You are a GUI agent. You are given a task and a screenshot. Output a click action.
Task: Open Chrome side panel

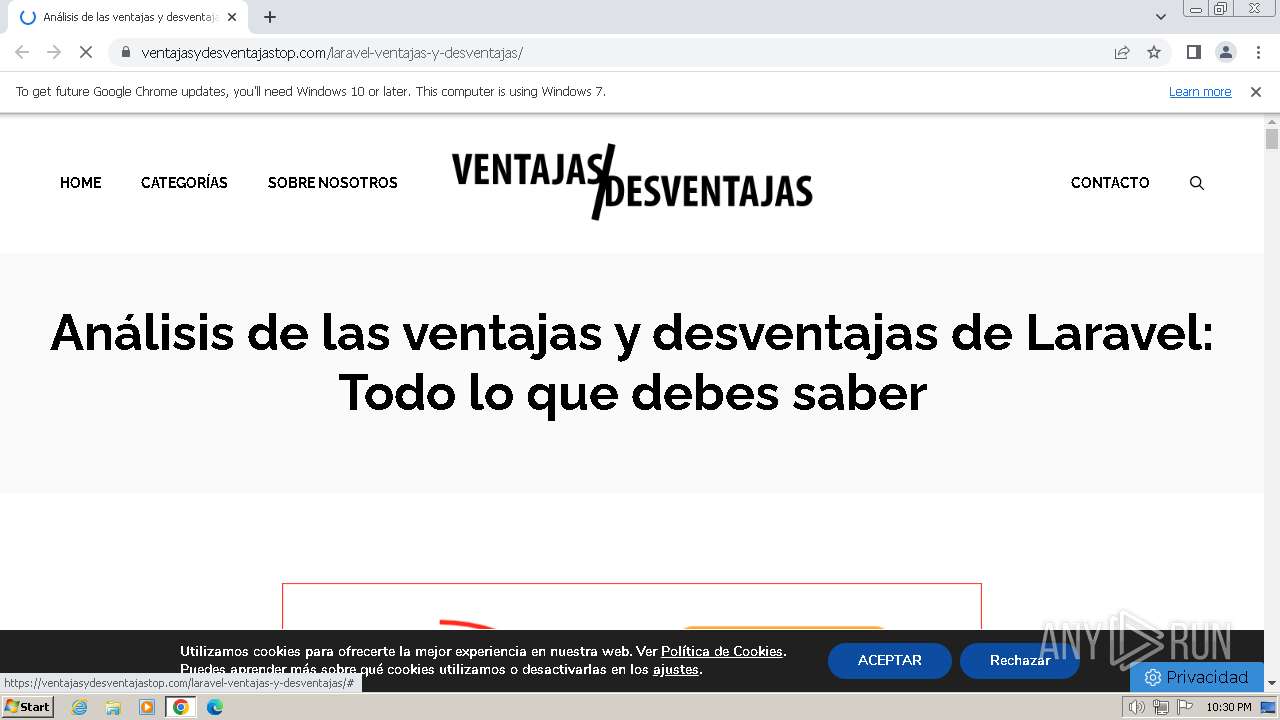[1193, 52]
